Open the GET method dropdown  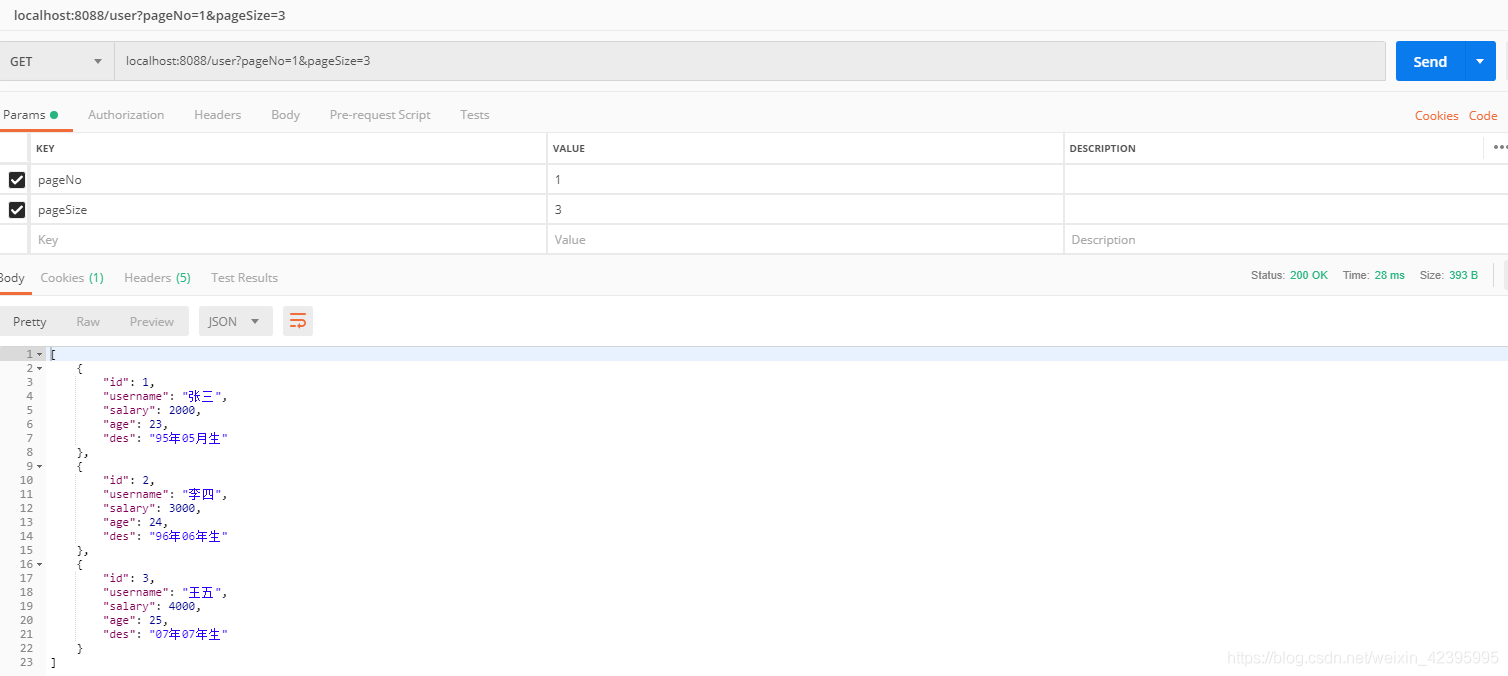56,61
